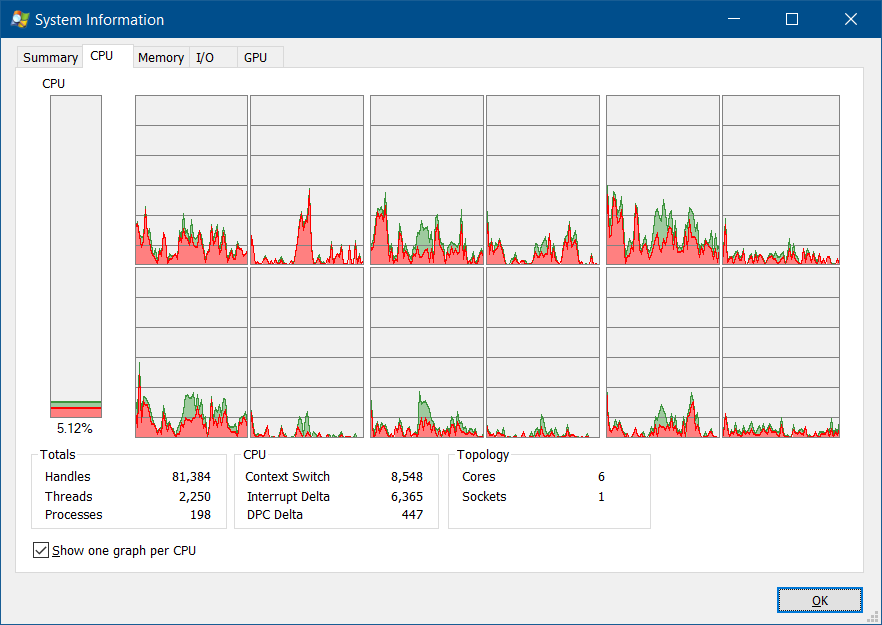Click the last CPU graph in top row
The width and height of the screenshot is (882, 625).
(781, 180)
